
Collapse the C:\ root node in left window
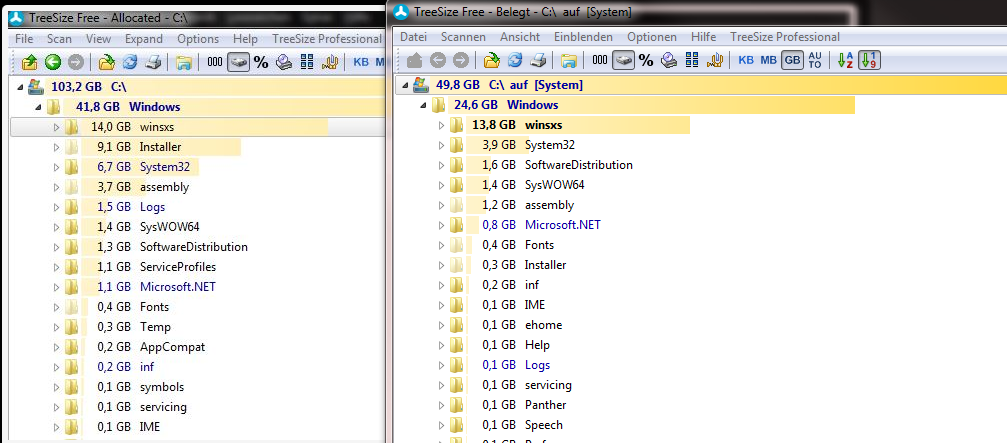19,87
